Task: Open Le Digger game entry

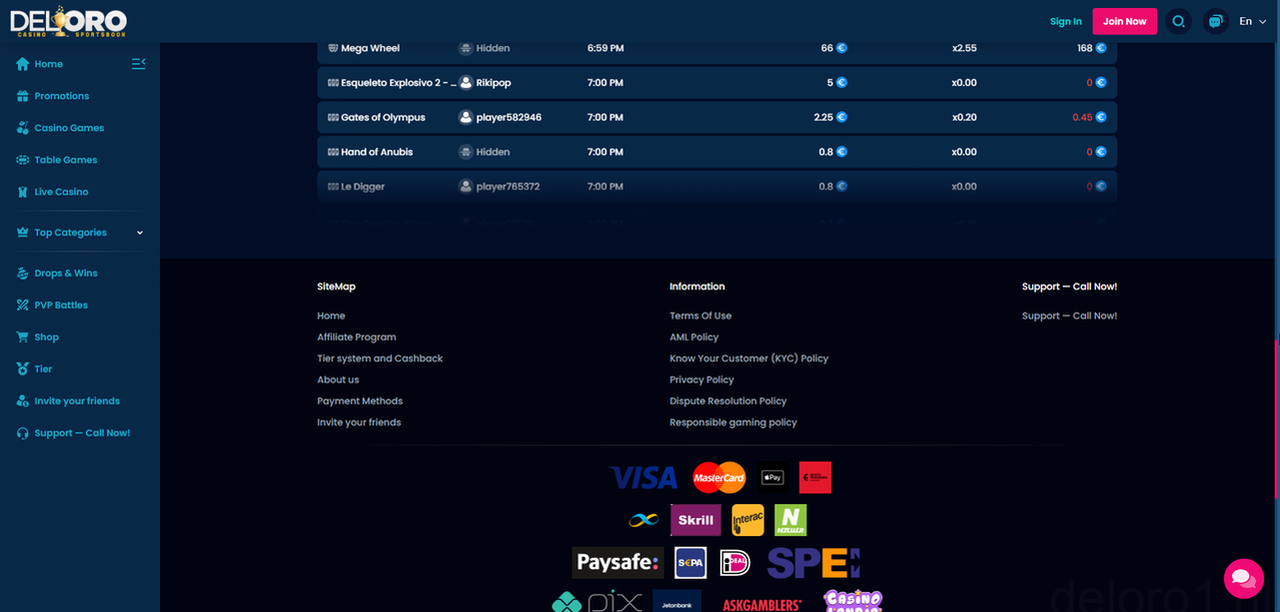Action: [717, 186]
